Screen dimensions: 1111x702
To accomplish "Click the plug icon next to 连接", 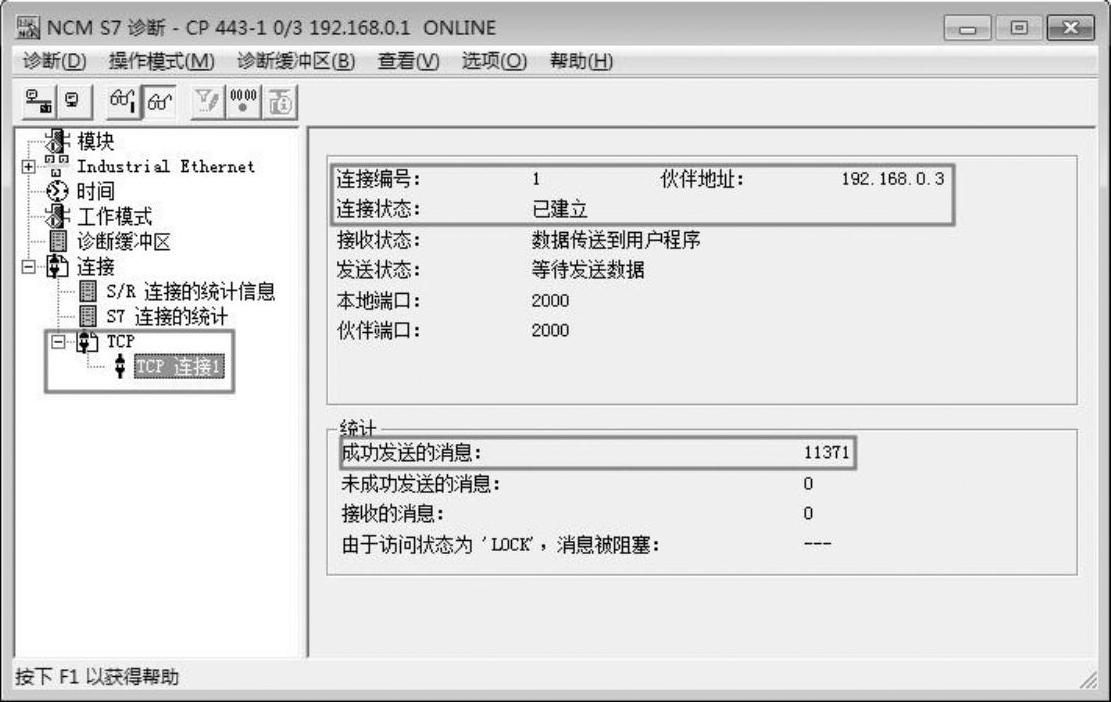I will tap(57, 267).
